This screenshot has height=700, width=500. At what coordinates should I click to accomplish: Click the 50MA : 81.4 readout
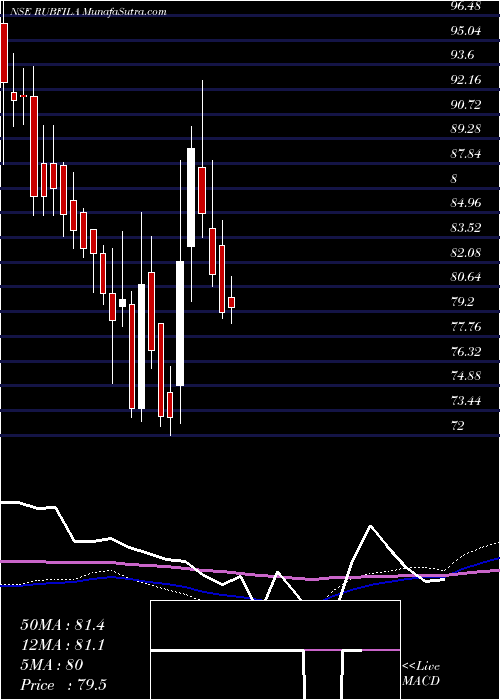[62, 625]
